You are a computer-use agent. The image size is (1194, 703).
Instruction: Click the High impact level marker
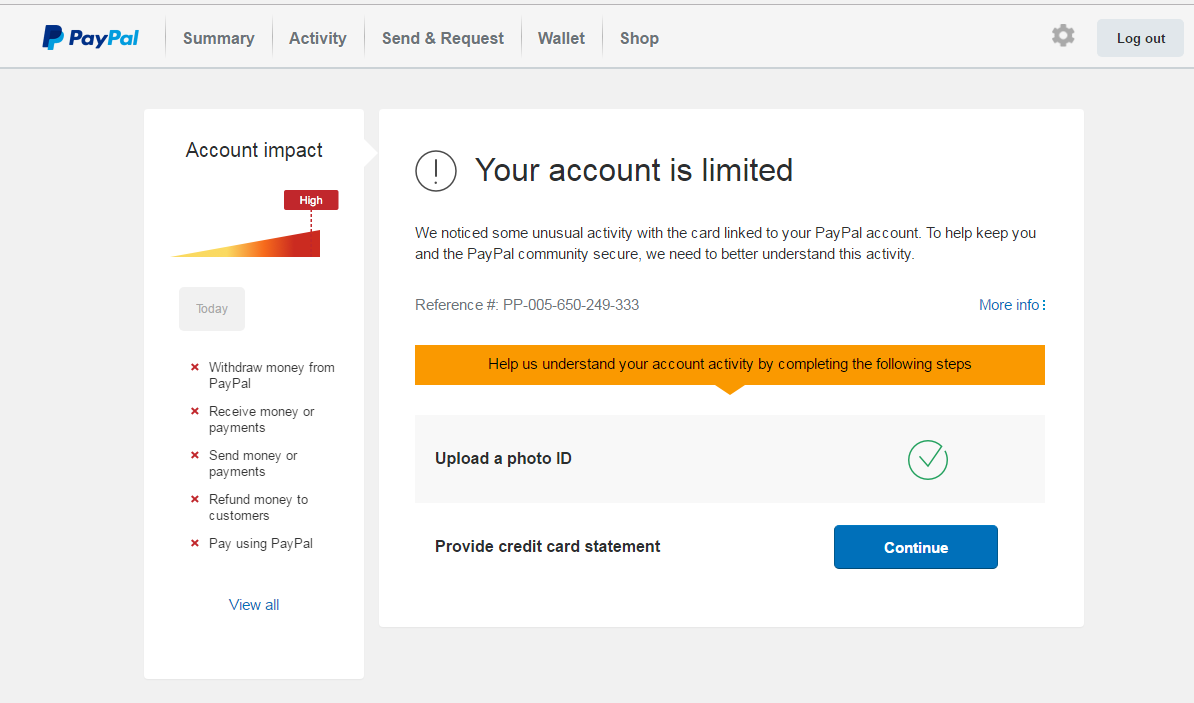point(311,200)
